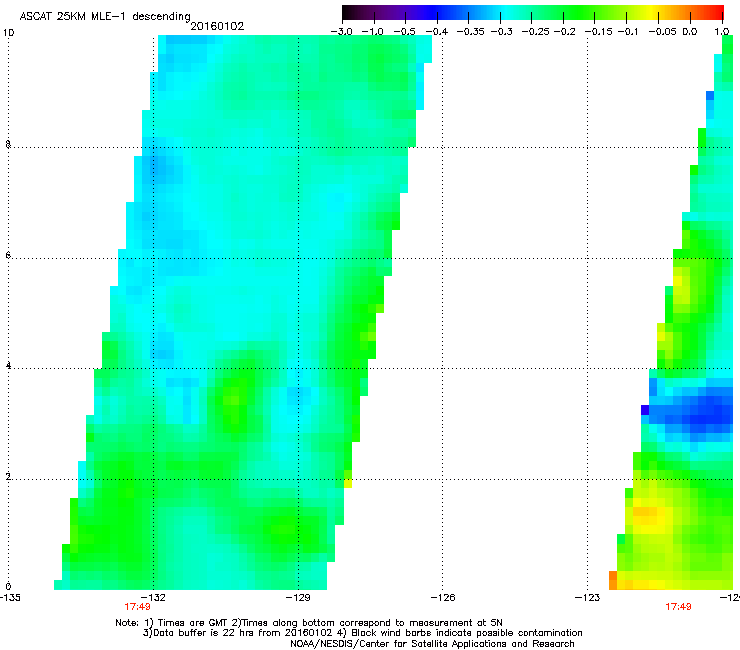
Task: Click the yellow cell near latitude 2 on left swath edge
Action: click(348, 483)
